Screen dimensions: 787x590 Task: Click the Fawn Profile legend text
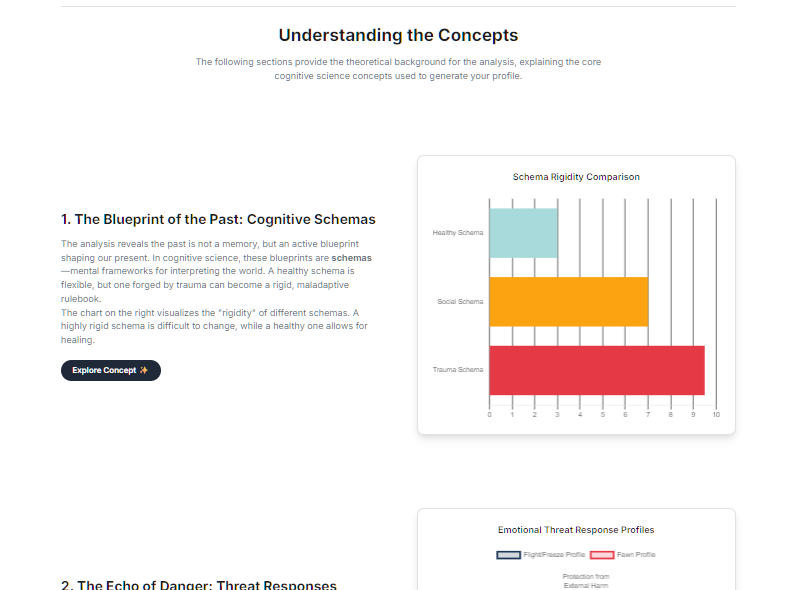pyautogui.click(x=636, y=555)
